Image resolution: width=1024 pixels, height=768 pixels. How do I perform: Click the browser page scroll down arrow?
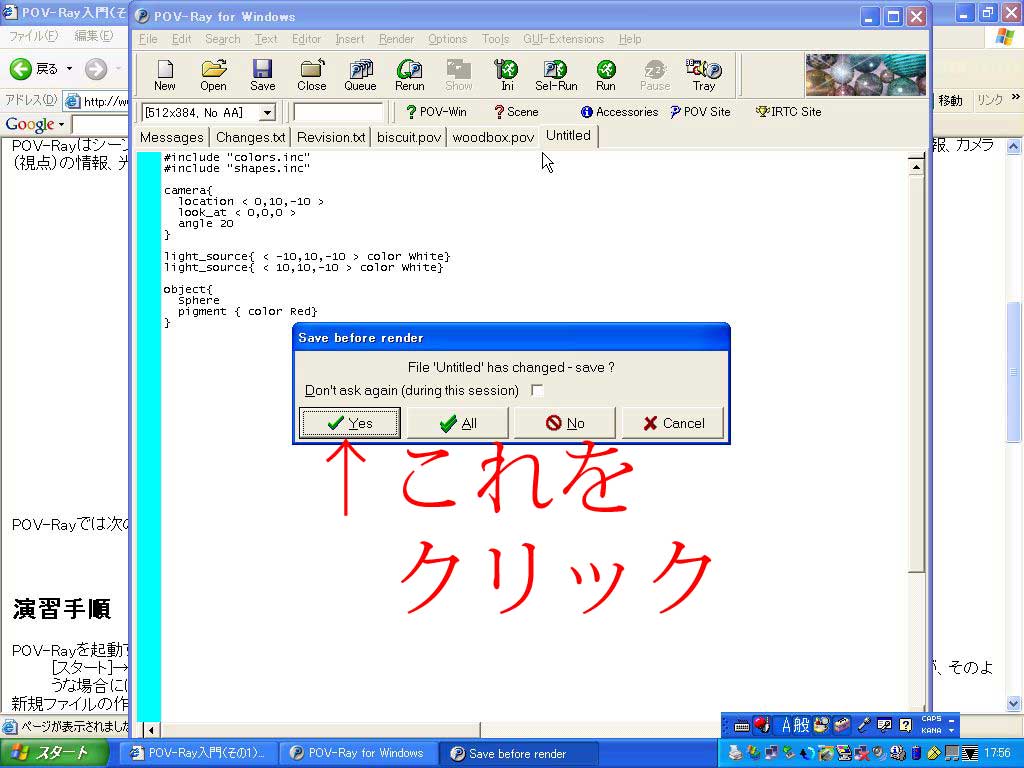(x=1014, y=703)
